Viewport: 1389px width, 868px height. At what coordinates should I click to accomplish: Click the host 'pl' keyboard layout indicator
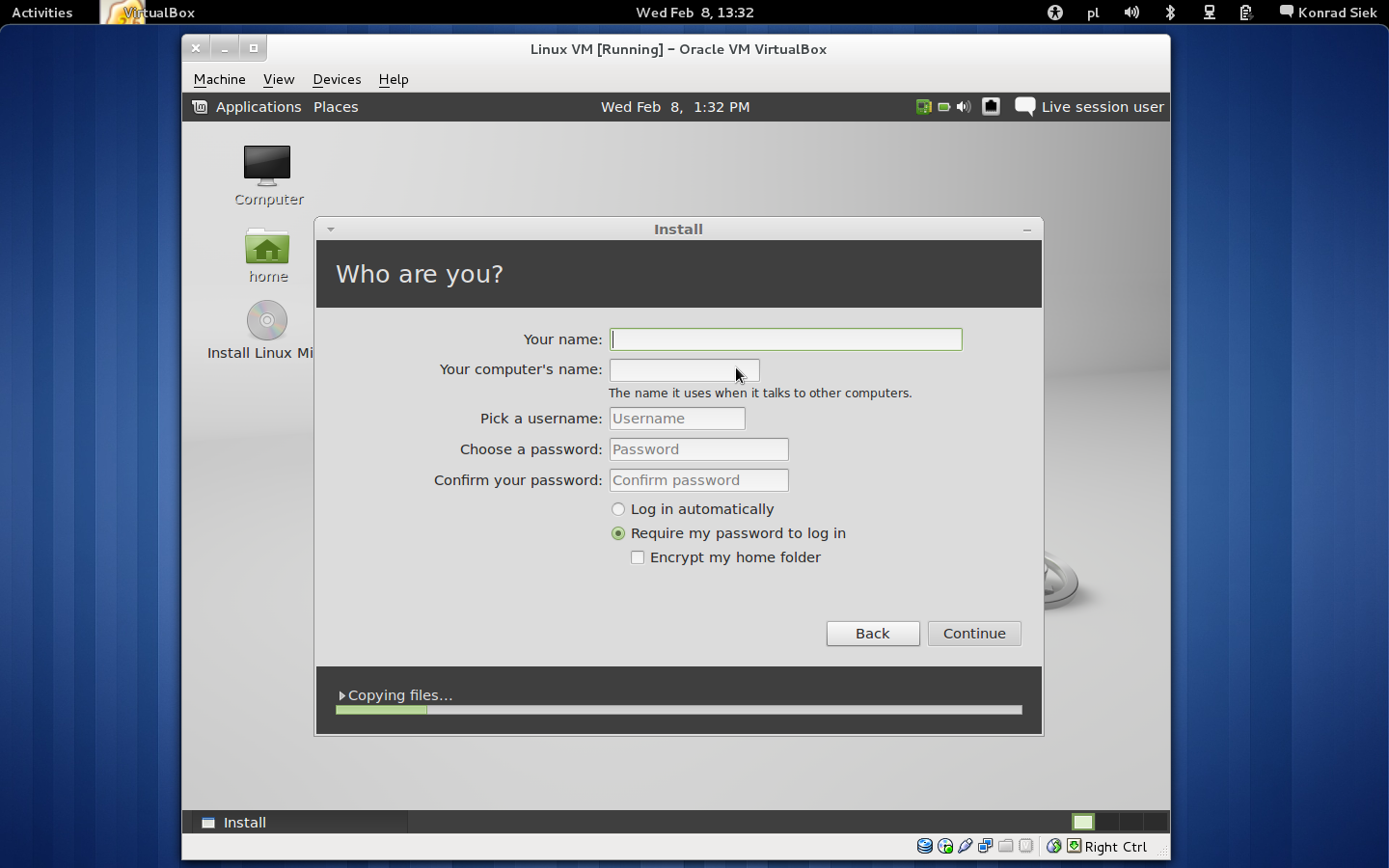coord(1093,13)
